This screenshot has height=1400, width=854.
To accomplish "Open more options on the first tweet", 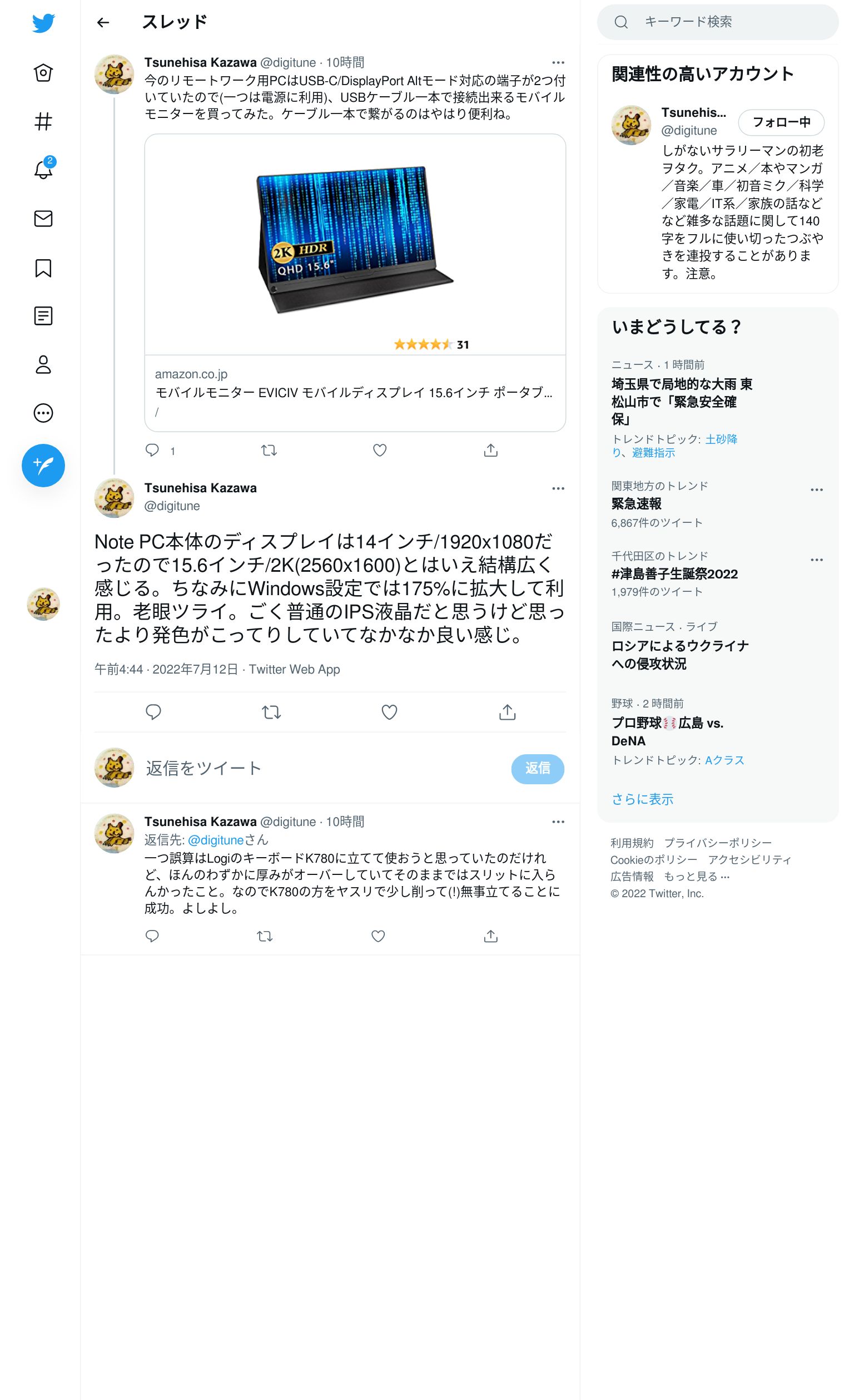I will [558, 62].
